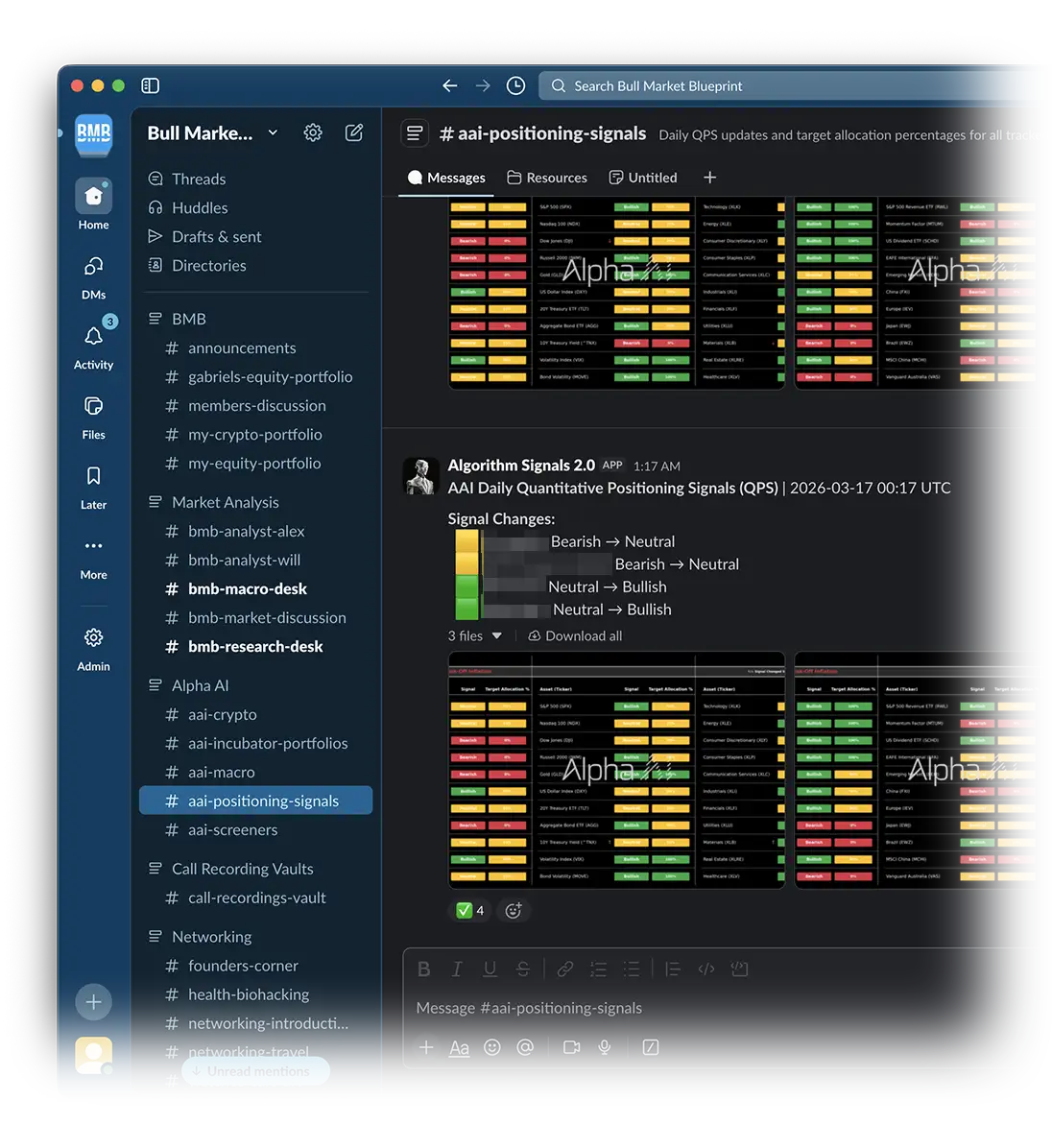Download all attached files
Viewport: 1052px width, 1148px height.
click(575, 636)
